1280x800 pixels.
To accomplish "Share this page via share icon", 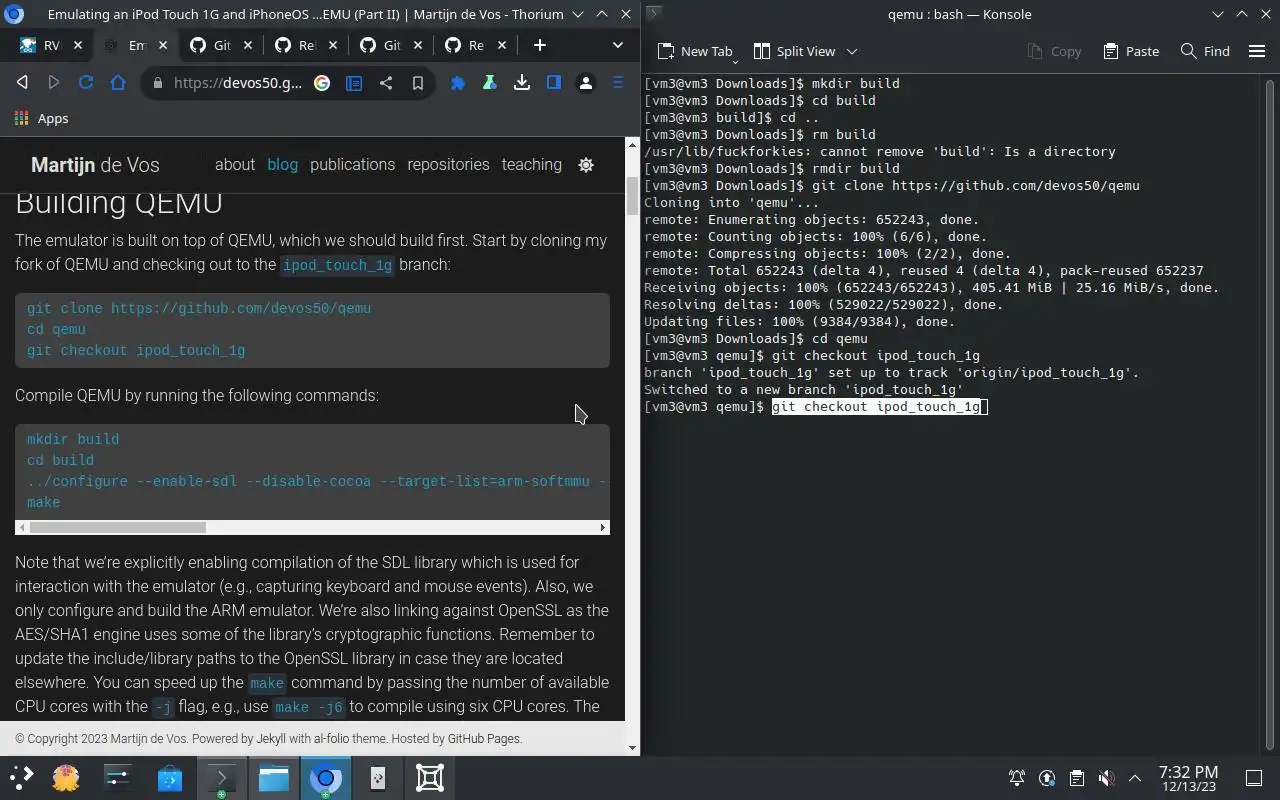I will click(386, 83).
